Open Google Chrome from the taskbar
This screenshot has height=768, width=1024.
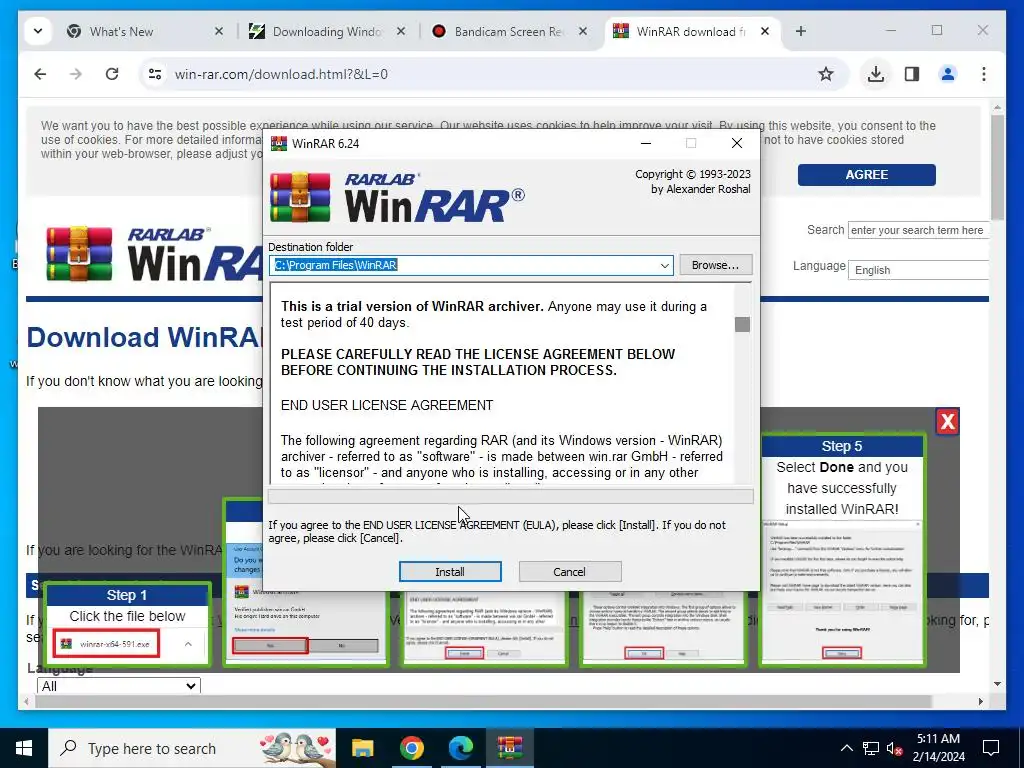(411, 748)
